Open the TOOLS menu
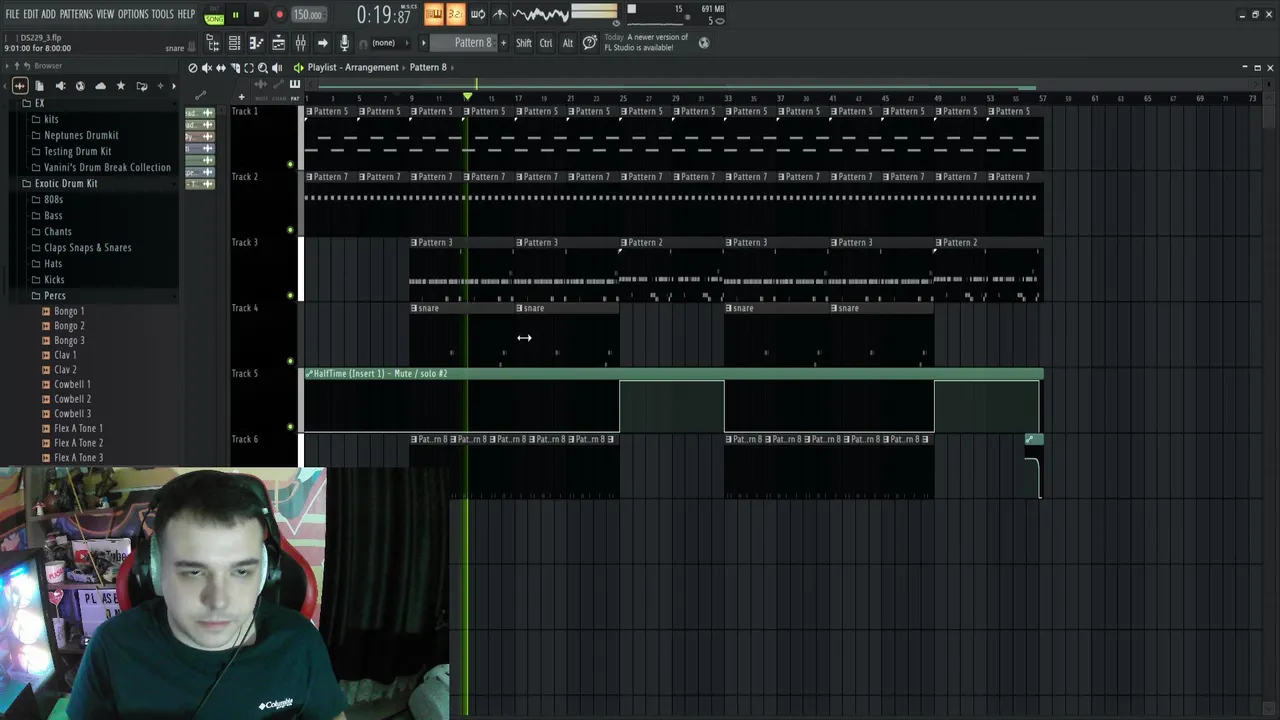 click(163, 14)
